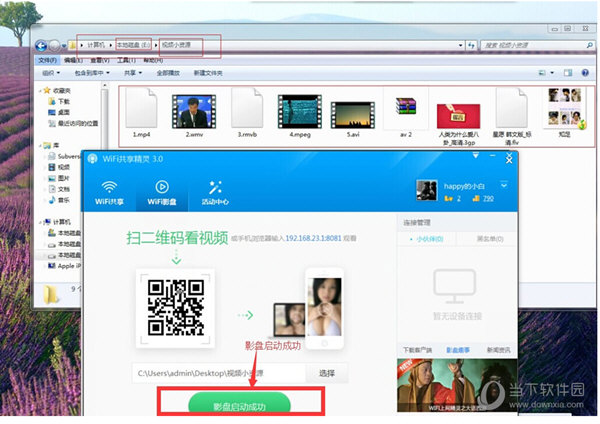Open the 活动中心 tab with the wand icon
Viewport: 600px width, 424px height.
215,193
